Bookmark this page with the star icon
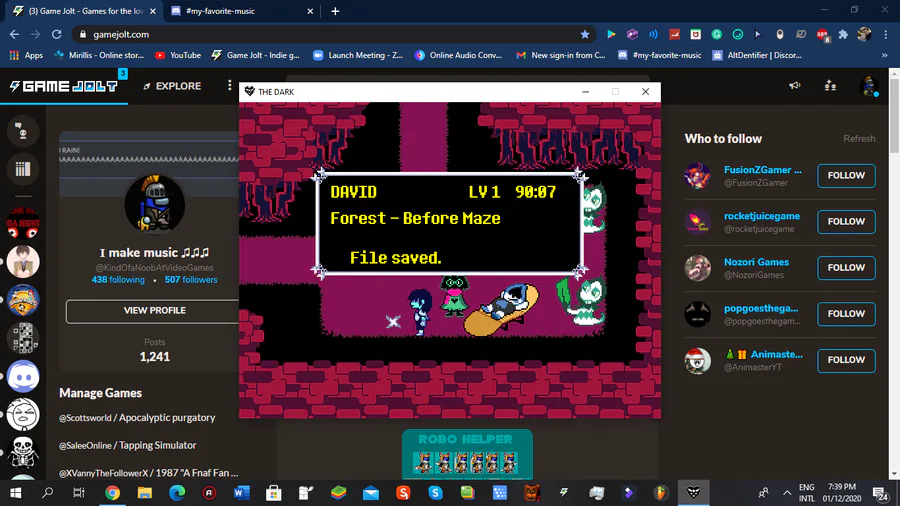The image size is (900, 506). 584,34
